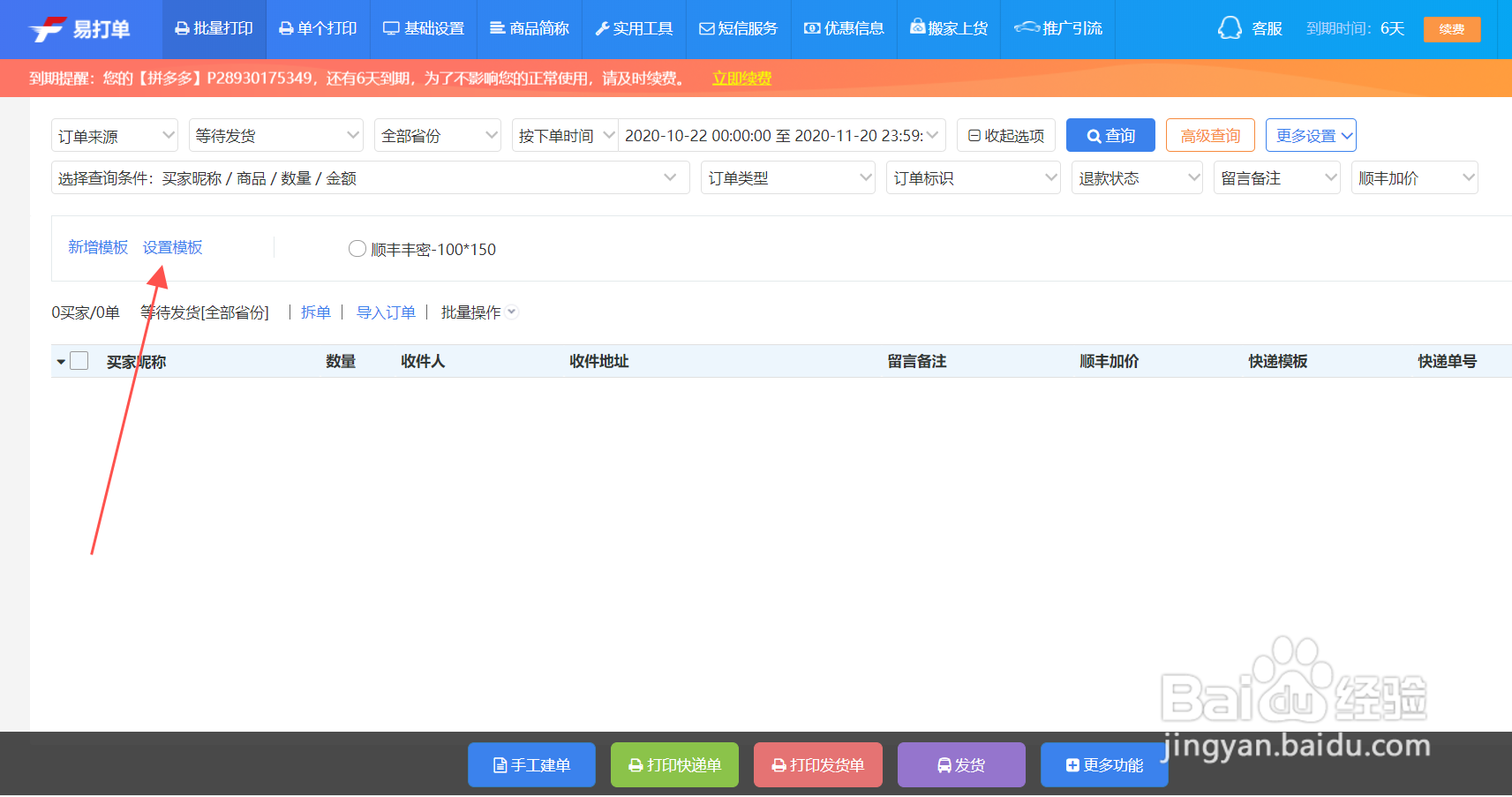Image resolution: width=1512 pixels, height=797 pixels.
Task: Open the 订单来源 dropdown
Action: pyautogui.click(x=114, y=135)
